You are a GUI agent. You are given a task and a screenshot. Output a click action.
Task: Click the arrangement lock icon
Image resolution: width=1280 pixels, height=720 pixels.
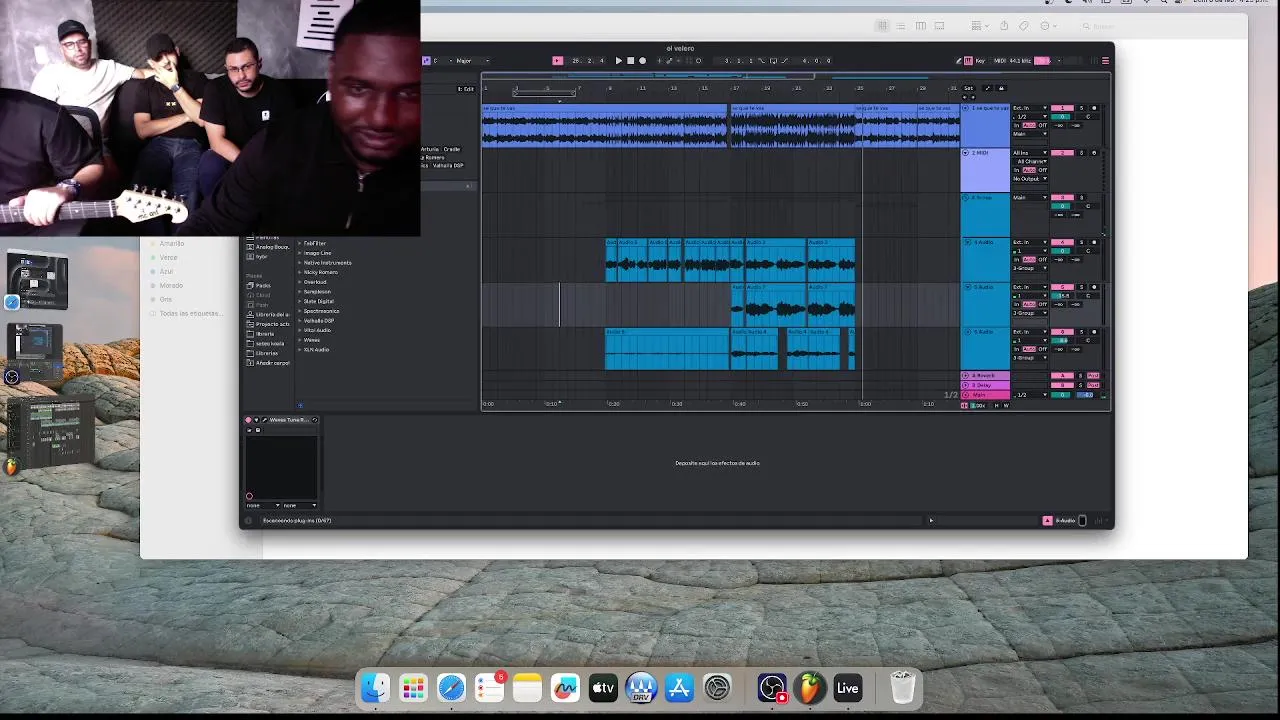(1001, 88)
